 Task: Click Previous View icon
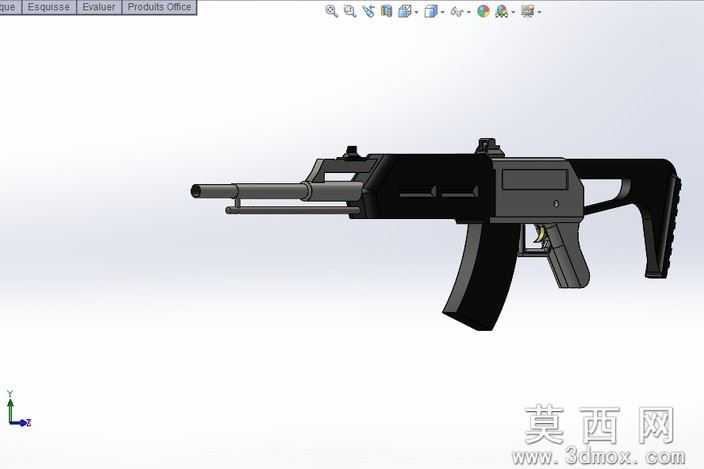click(368, 11)
